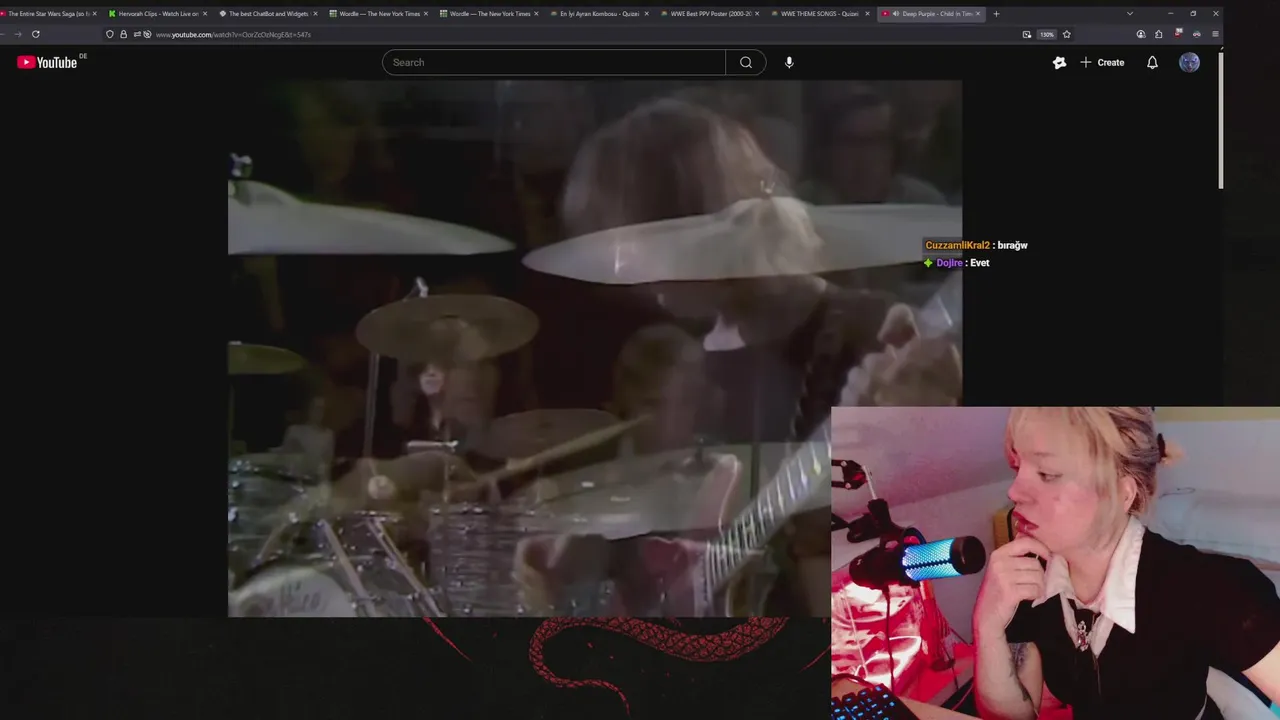Start voice search with the microphone icon
The width and height of the screenshot is (1280, 720).
(x=789, y=62)
